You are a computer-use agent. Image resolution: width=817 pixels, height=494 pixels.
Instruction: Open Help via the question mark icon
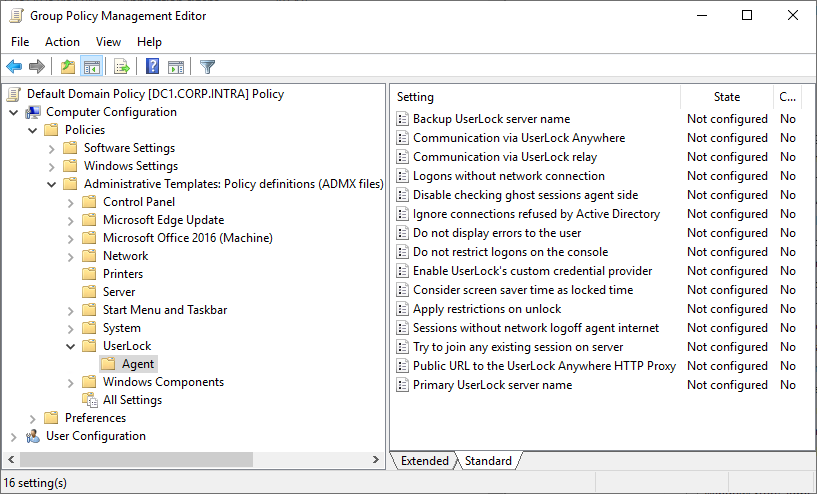152,67
